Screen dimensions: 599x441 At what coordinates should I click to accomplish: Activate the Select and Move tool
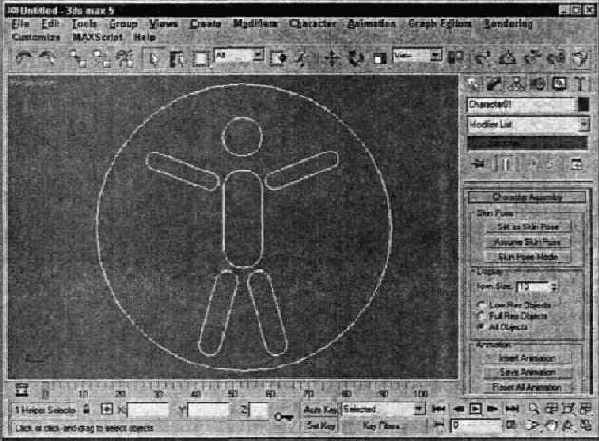(332, 58)
